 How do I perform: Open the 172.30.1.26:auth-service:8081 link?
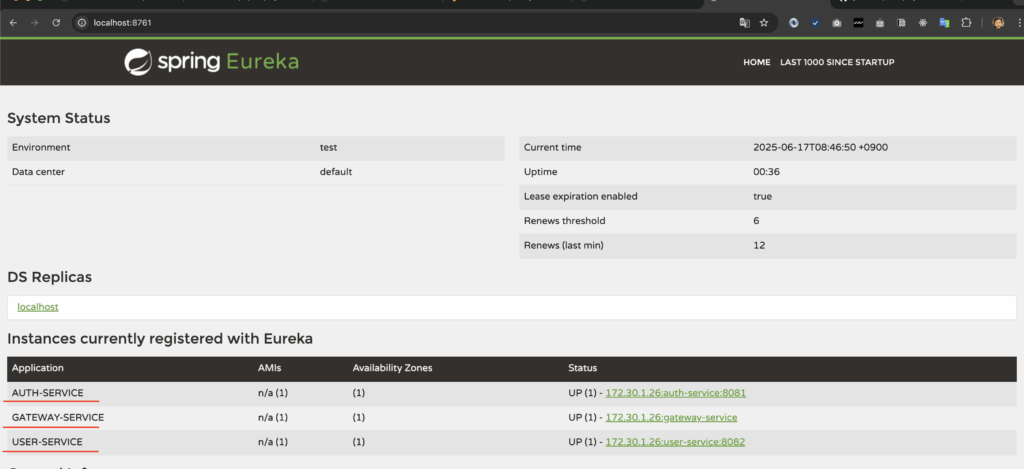(x=676, y=393)
